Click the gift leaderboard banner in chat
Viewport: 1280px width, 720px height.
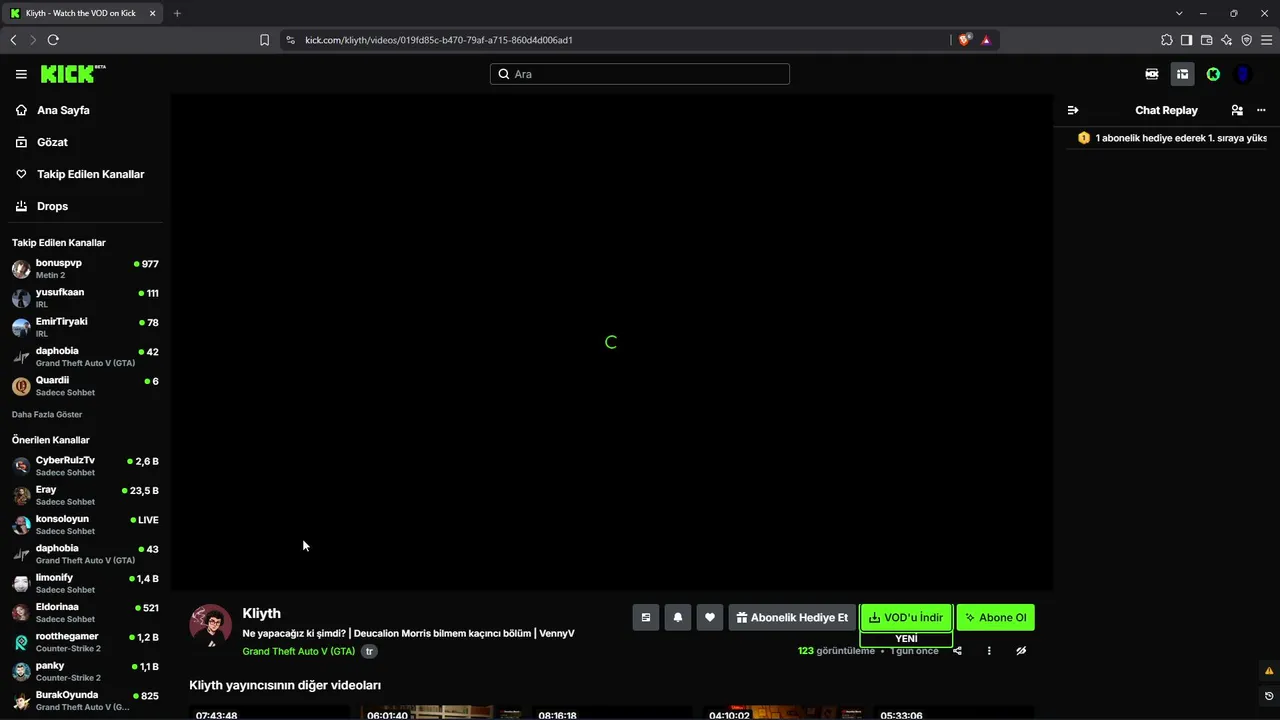[x=1172, y=138]
